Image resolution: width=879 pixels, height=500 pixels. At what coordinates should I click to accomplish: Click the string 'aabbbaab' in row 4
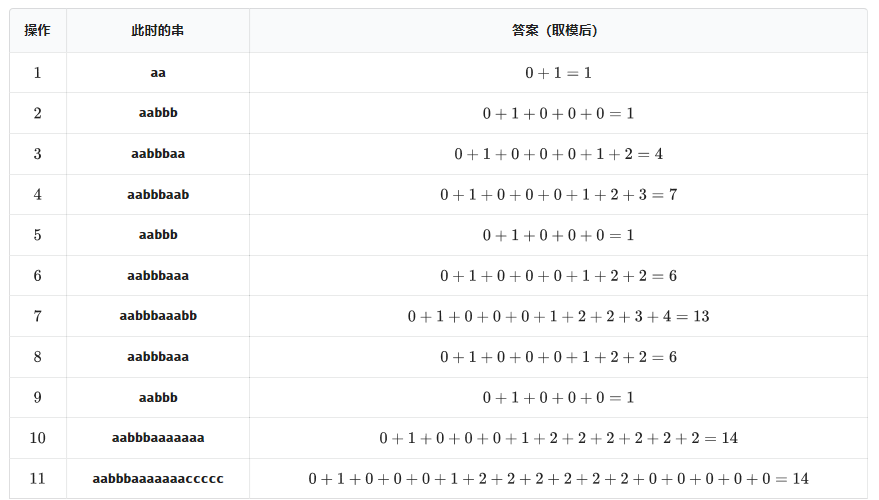158,194
